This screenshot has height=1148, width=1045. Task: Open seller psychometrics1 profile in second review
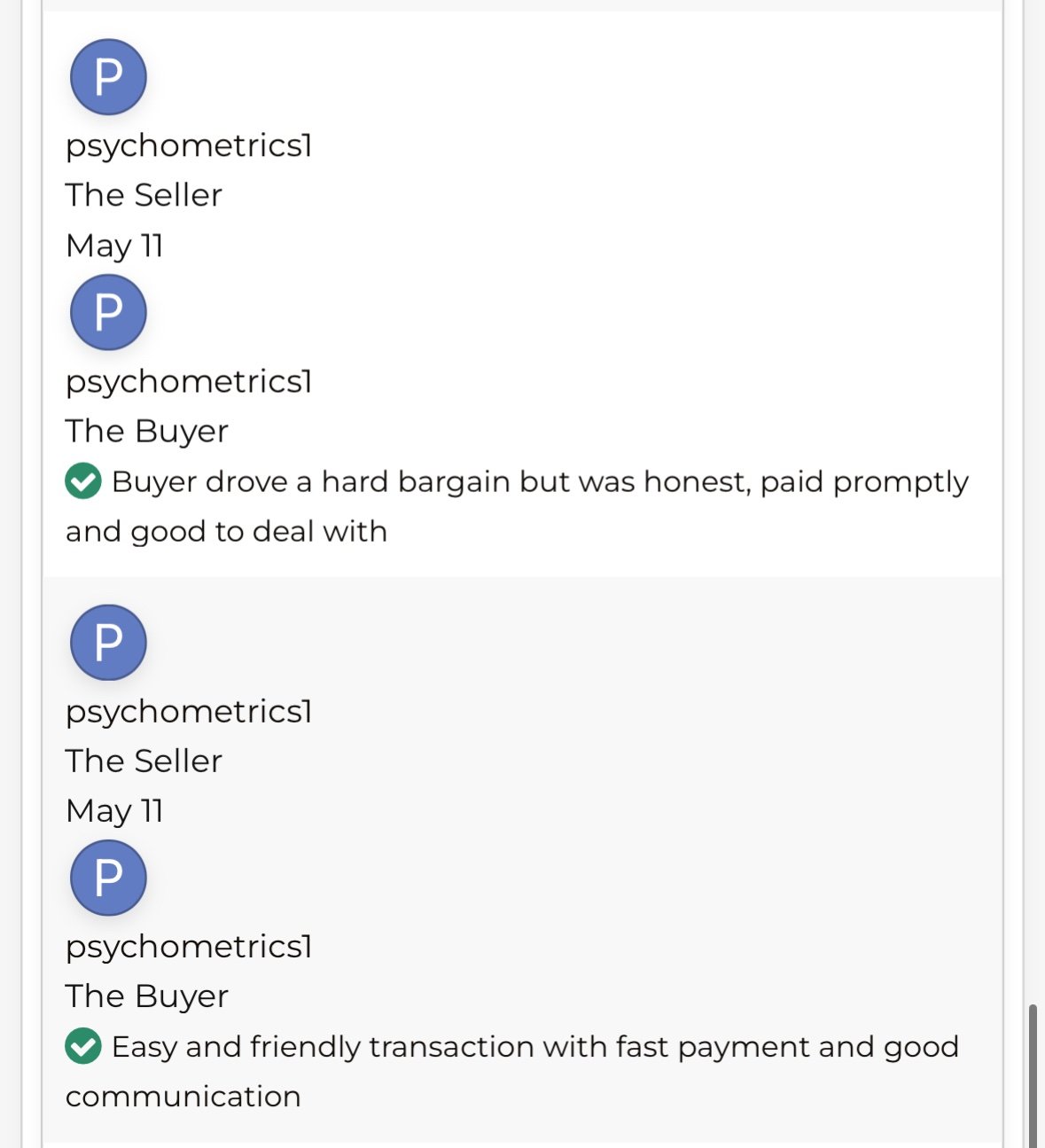189,711
